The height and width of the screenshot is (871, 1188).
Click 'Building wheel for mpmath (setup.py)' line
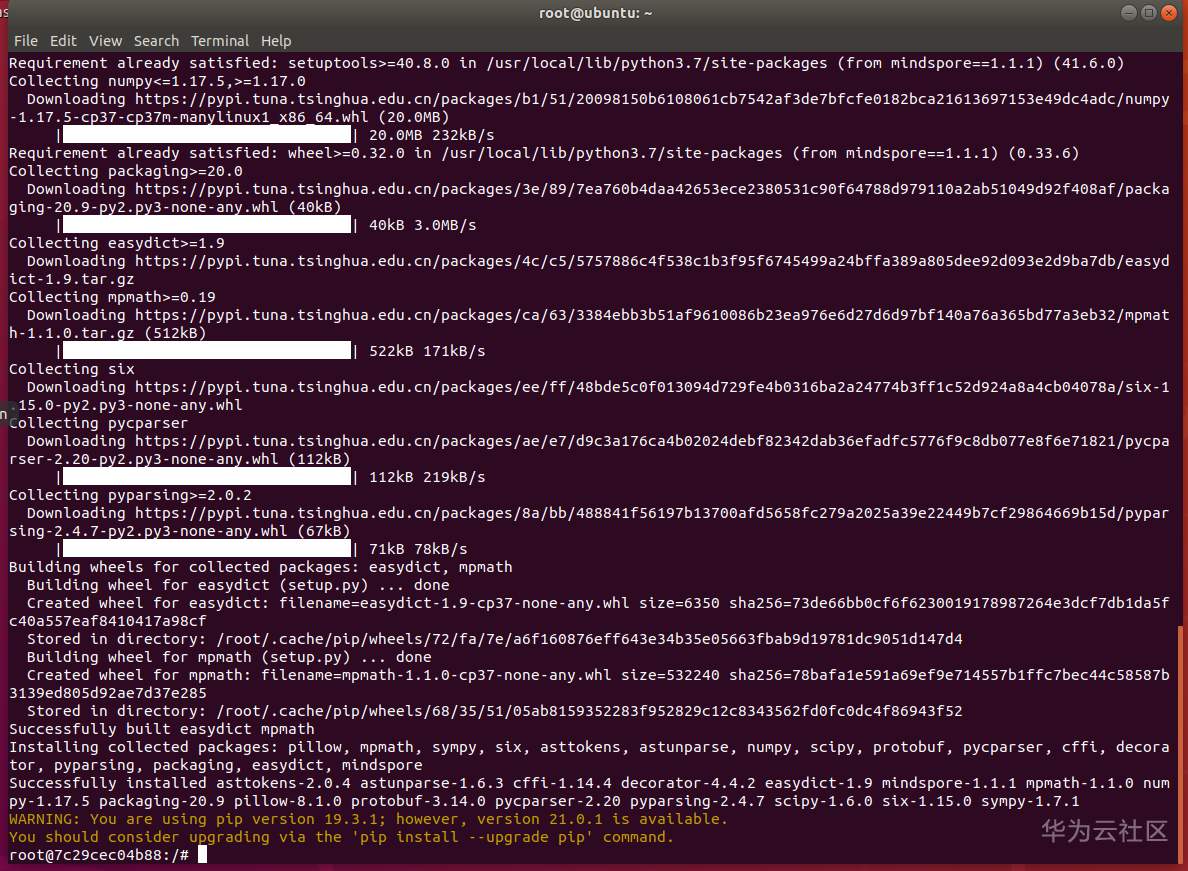click(229, 657)
